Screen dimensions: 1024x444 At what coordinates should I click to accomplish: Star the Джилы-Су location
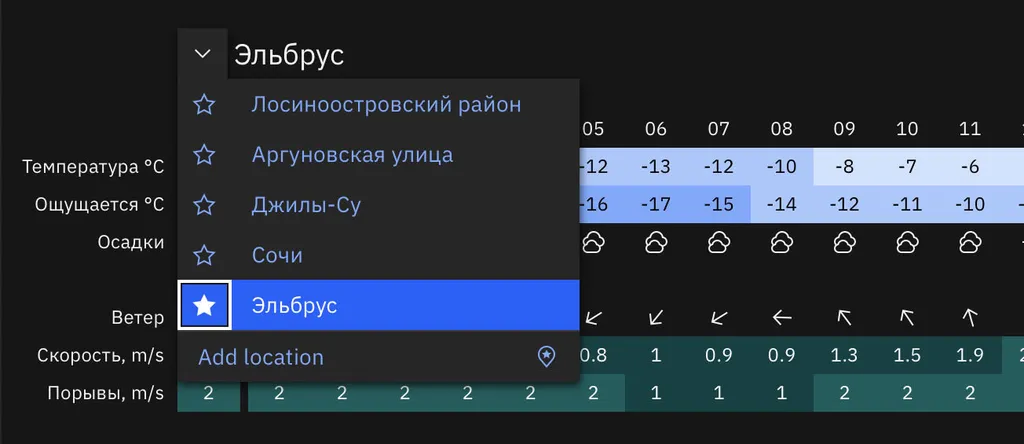204,205
